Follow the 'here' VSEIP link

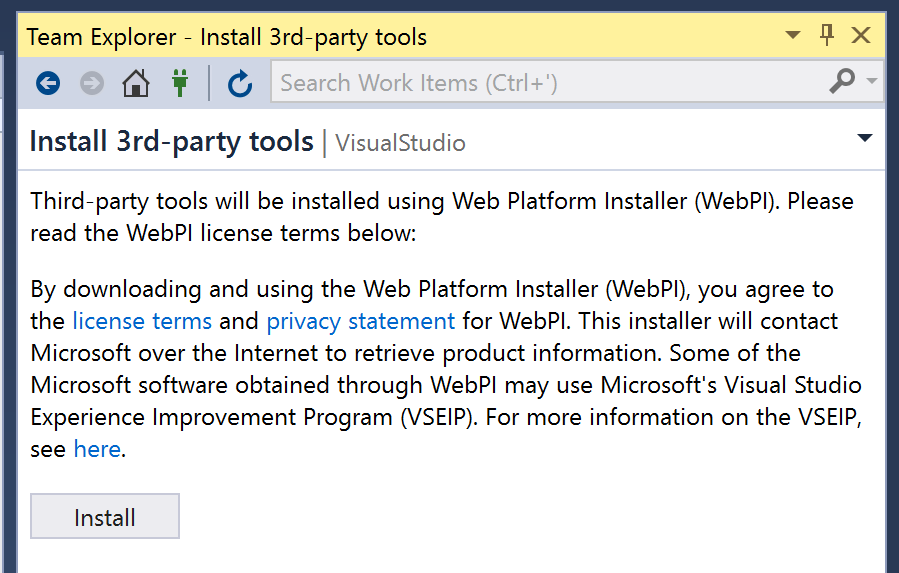click(97, 450)
